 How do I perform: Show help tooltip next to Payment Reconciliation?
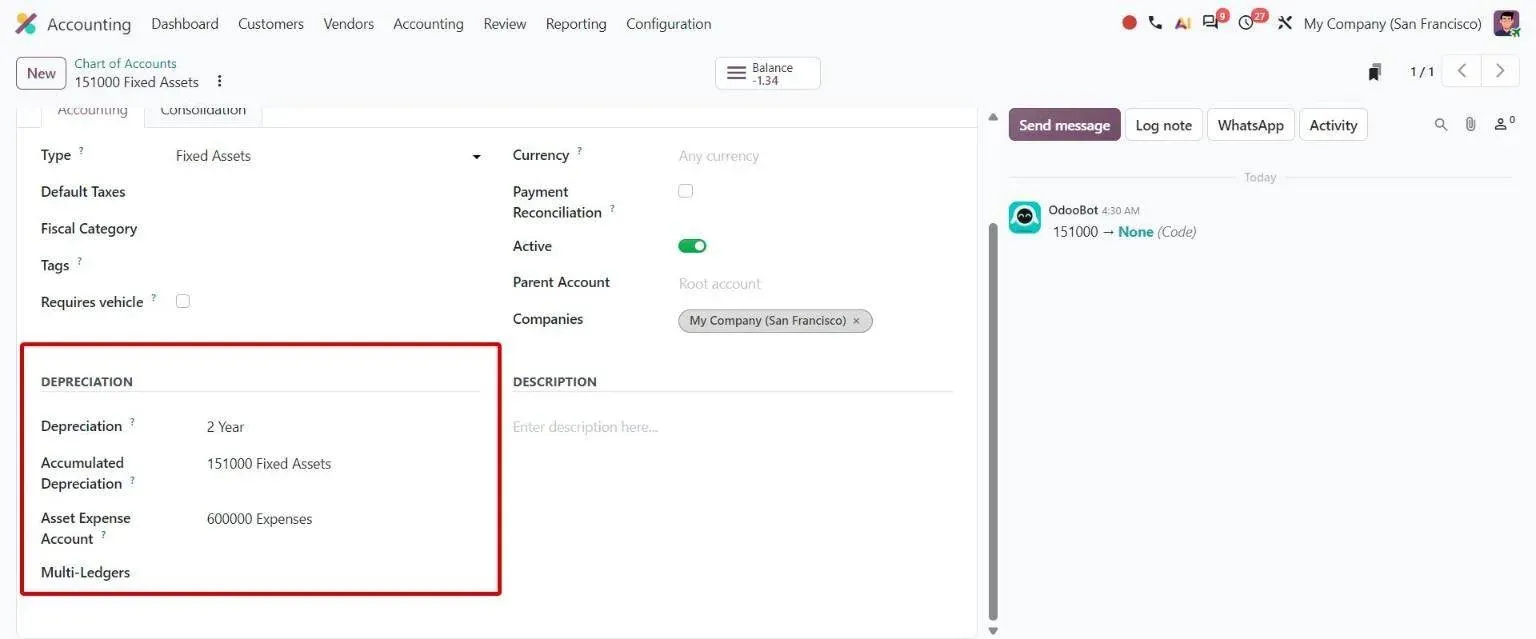(612, 208)
